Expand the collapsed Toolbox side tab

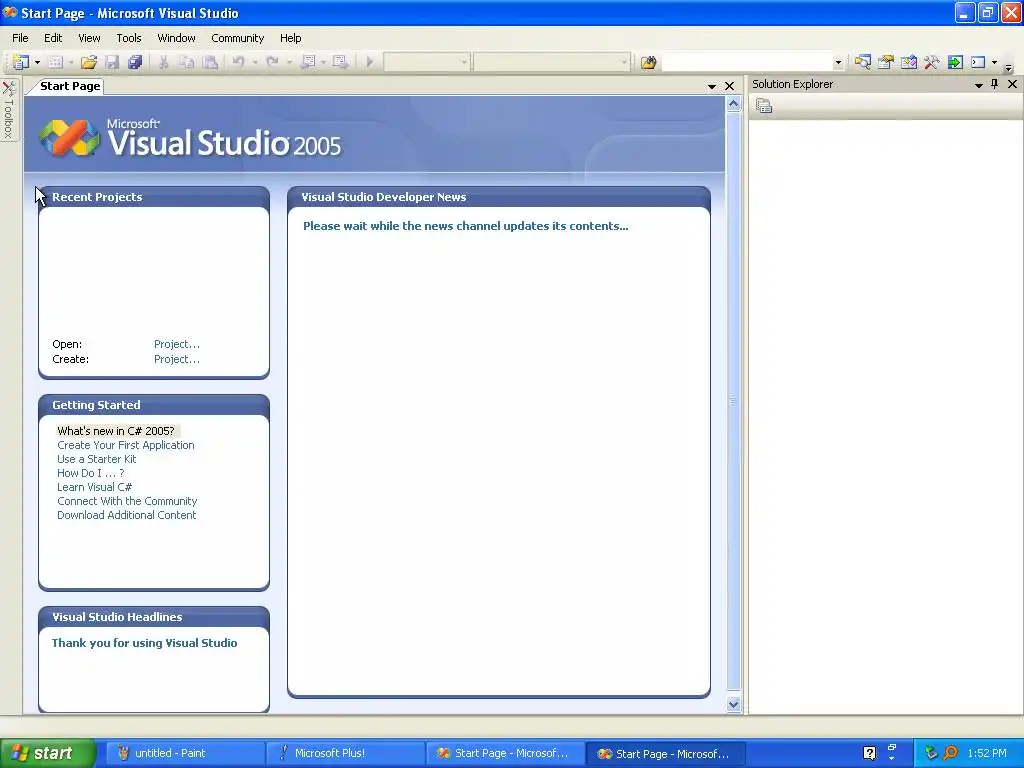(9, 110)
